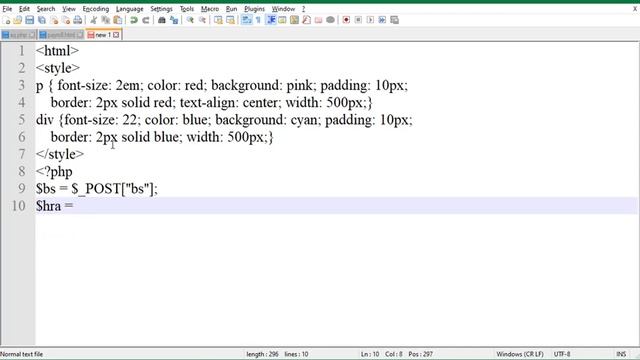Cut selection using scissors icon
Viewport: 640px width, 360px height.
coord(93,20)
